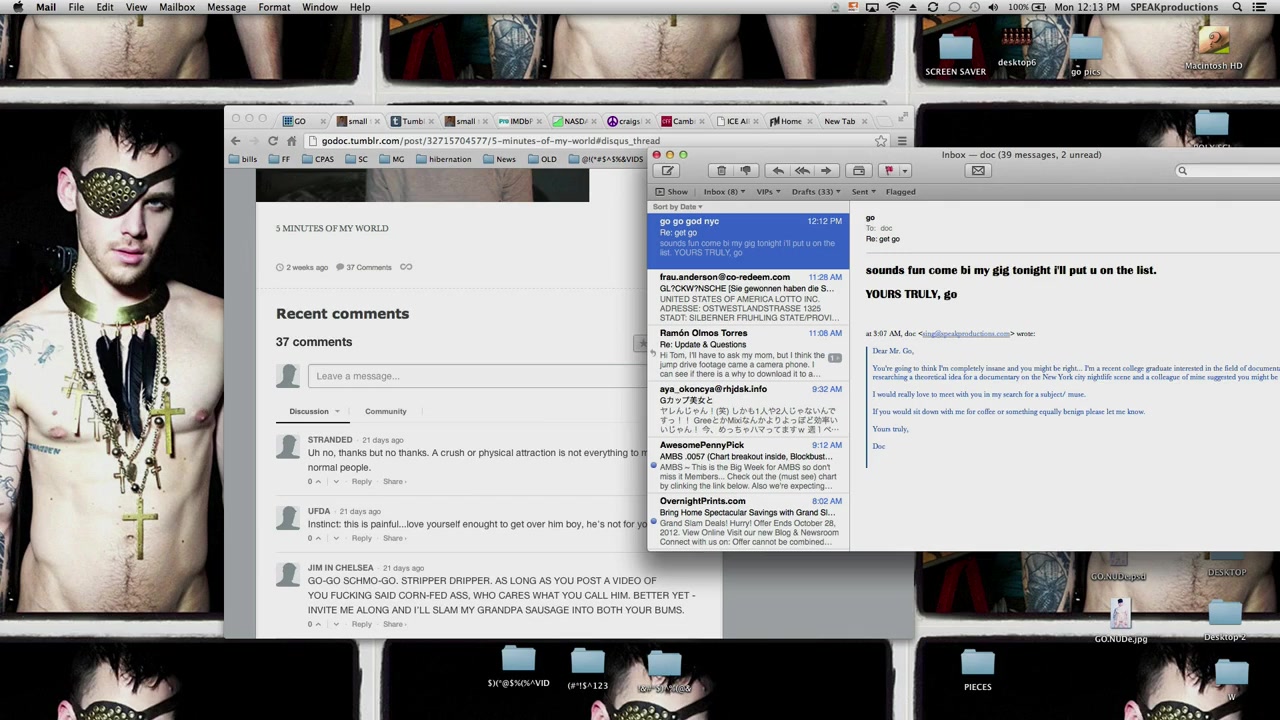Click the Archive box icon in Mail

(858, 171)
